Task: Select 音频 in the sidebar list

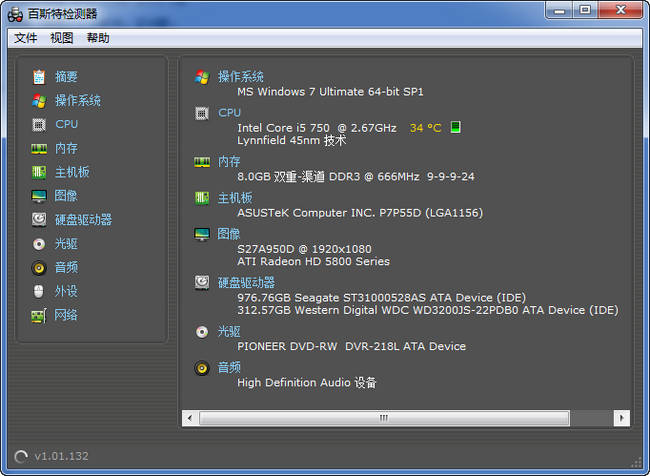Action: [66, 267]
